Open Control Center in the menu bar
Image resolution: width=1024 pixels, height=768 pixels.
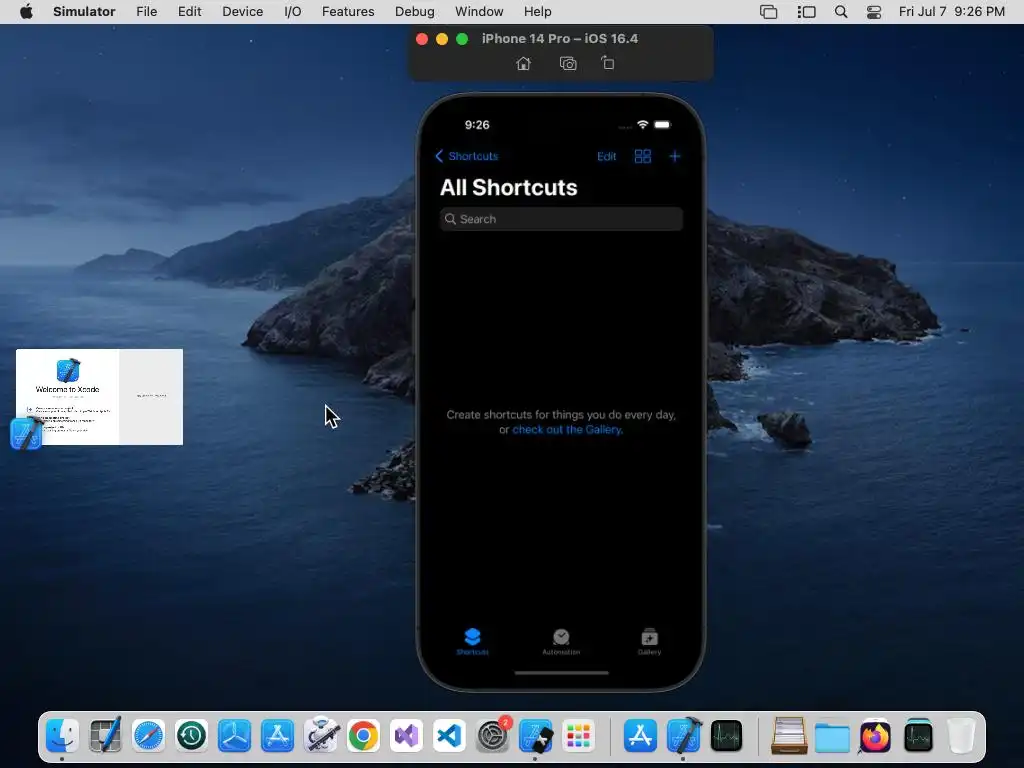coord(874,12)
